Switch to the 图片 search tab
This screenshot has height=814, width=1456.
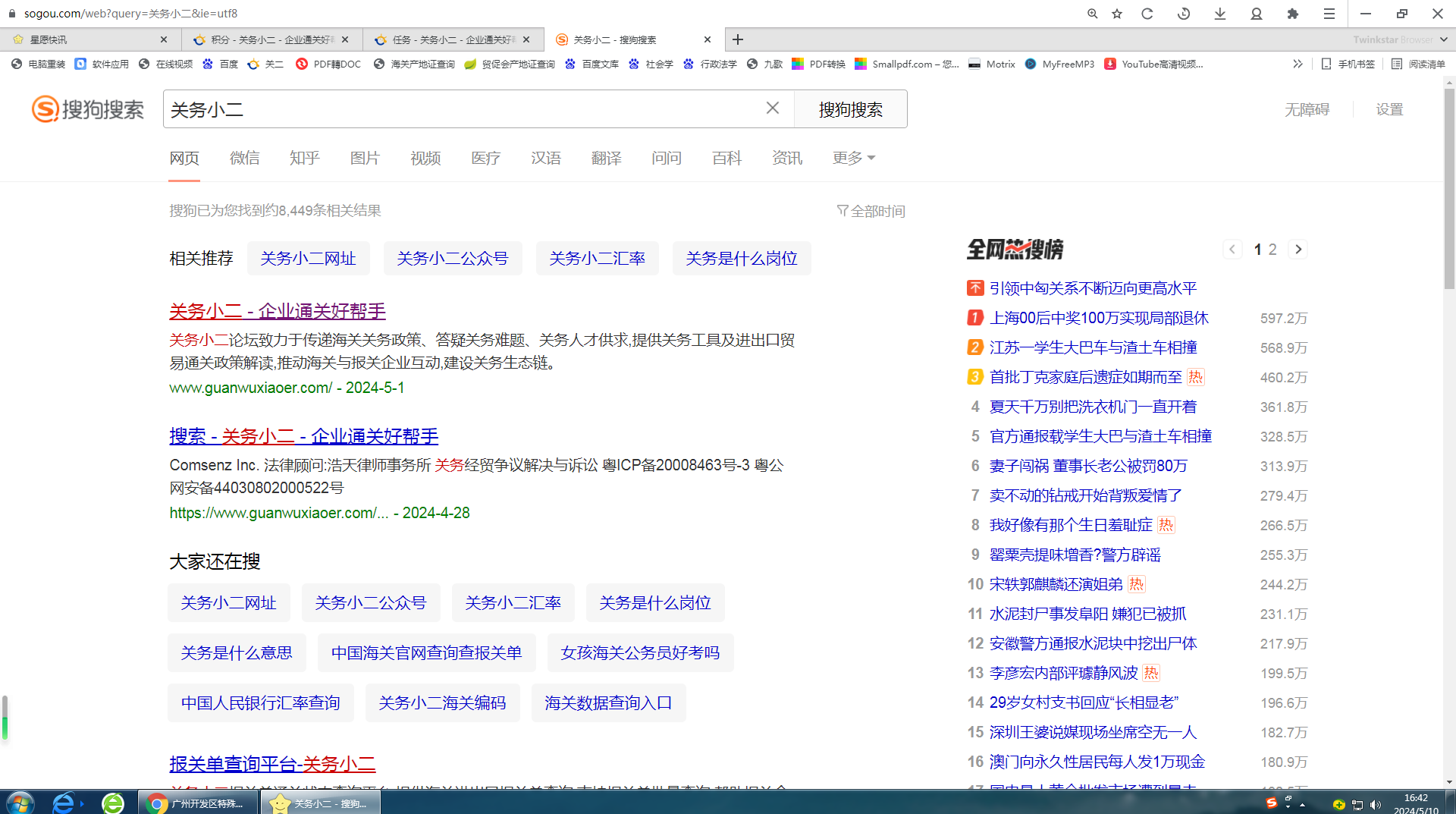tap(365, 158)
